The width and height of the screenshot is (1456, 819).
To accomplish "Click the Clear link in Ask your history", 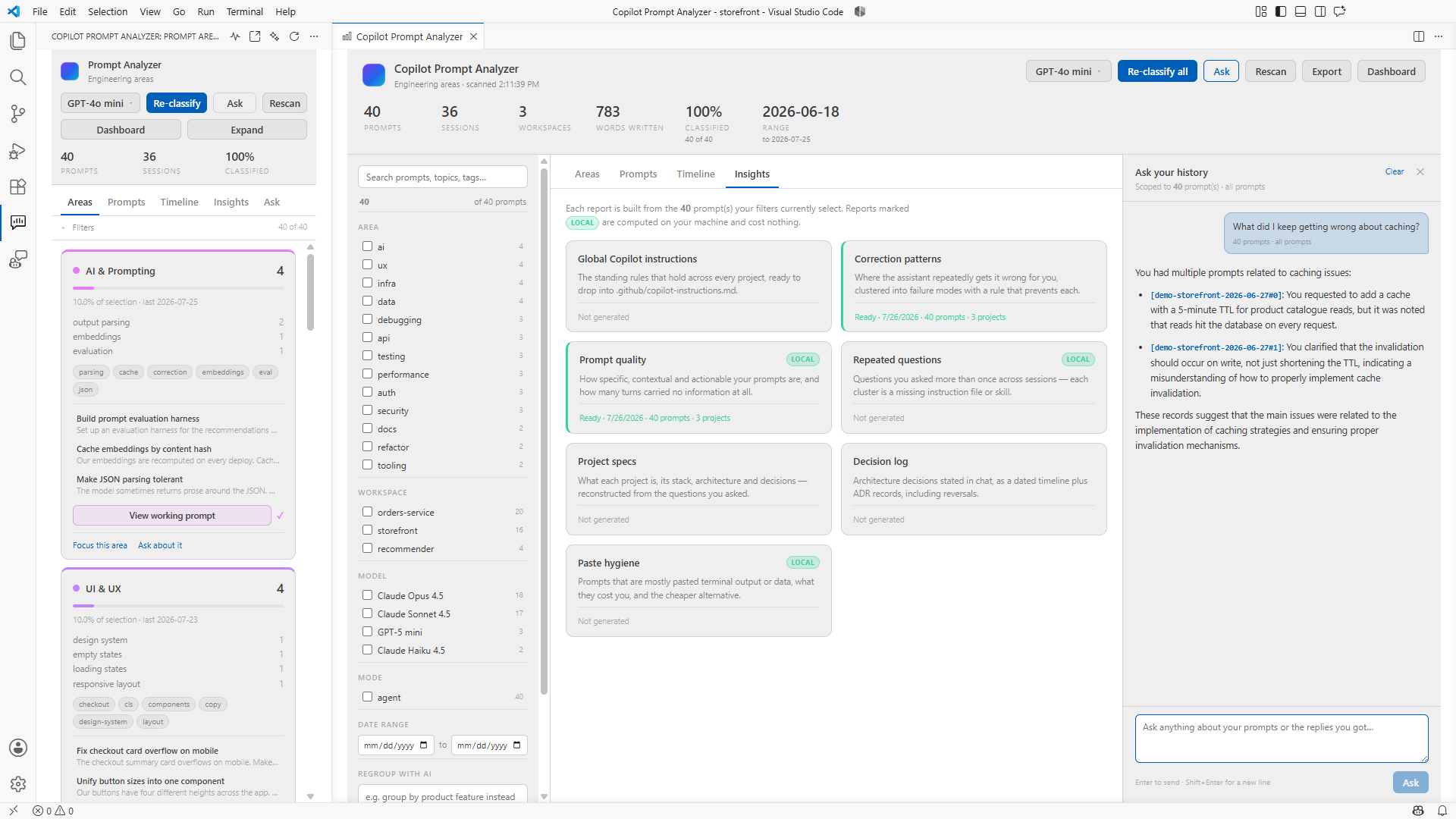I will (x=1395, y=172).
